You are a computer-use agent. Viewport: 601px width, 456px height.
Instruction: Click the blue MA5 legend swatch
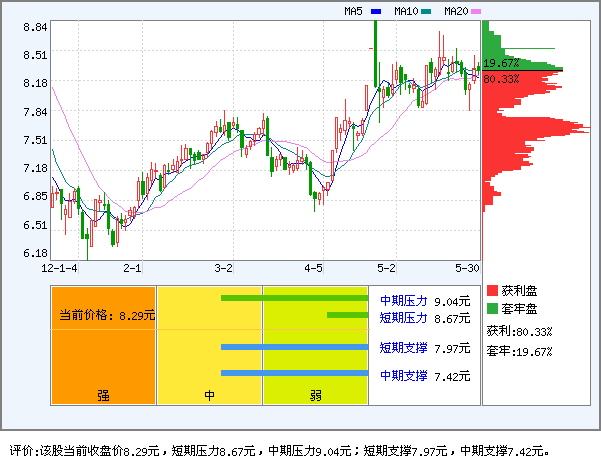pyautogui.click(x=376, y=12)
